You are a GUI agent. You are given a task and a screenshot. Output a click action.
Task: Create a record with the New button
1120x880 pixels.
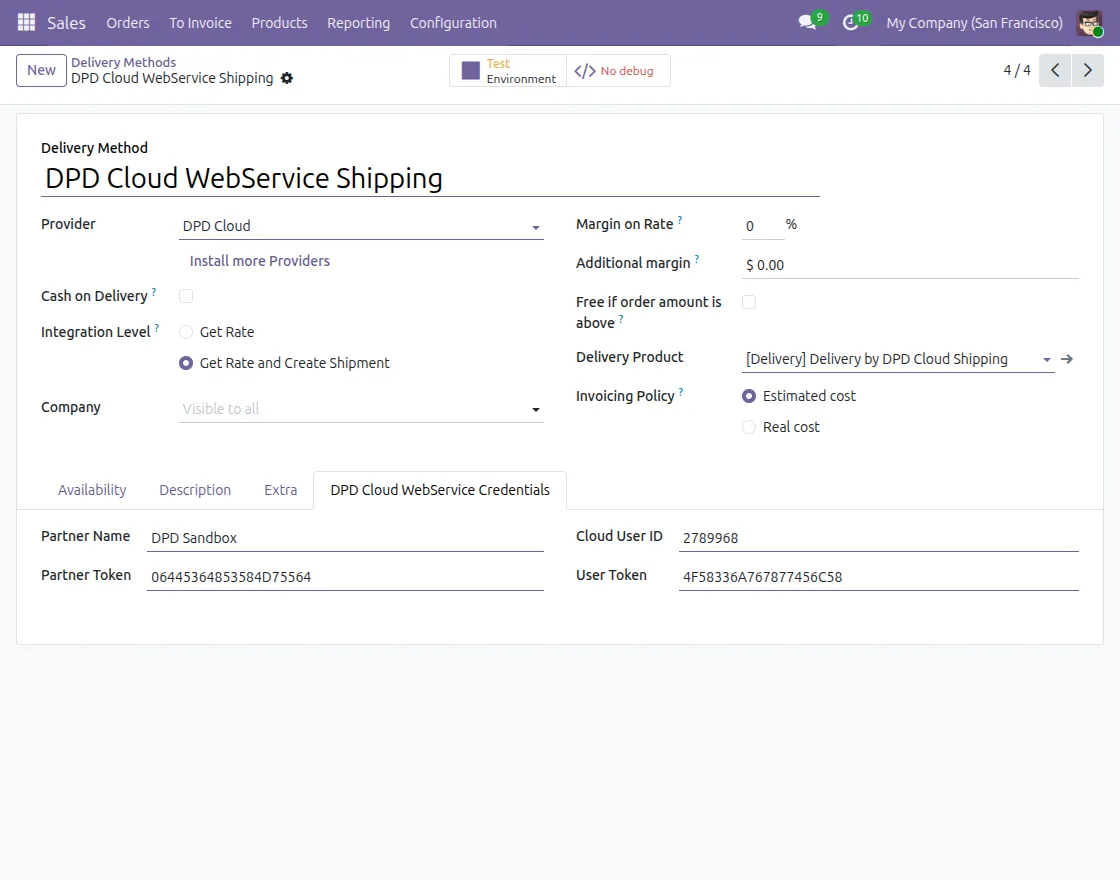tap(40, 70)
